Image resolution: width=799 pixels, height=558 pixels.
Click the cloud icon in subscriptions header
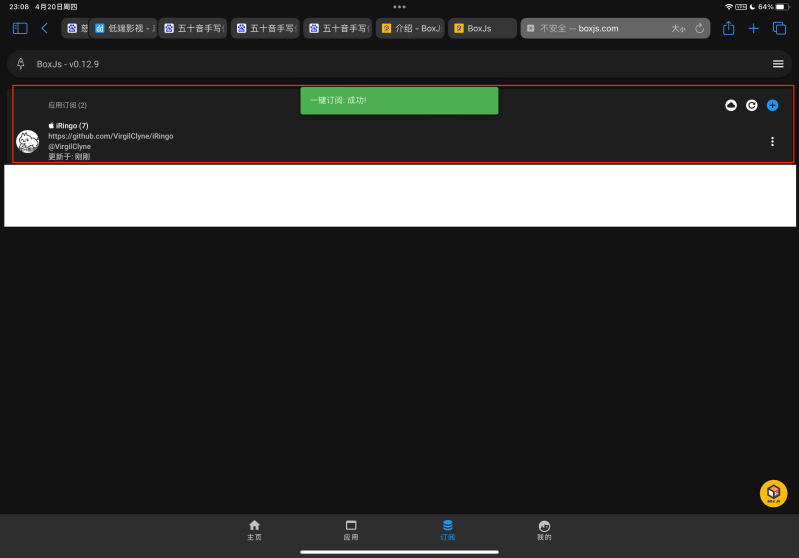coord(731,105)
